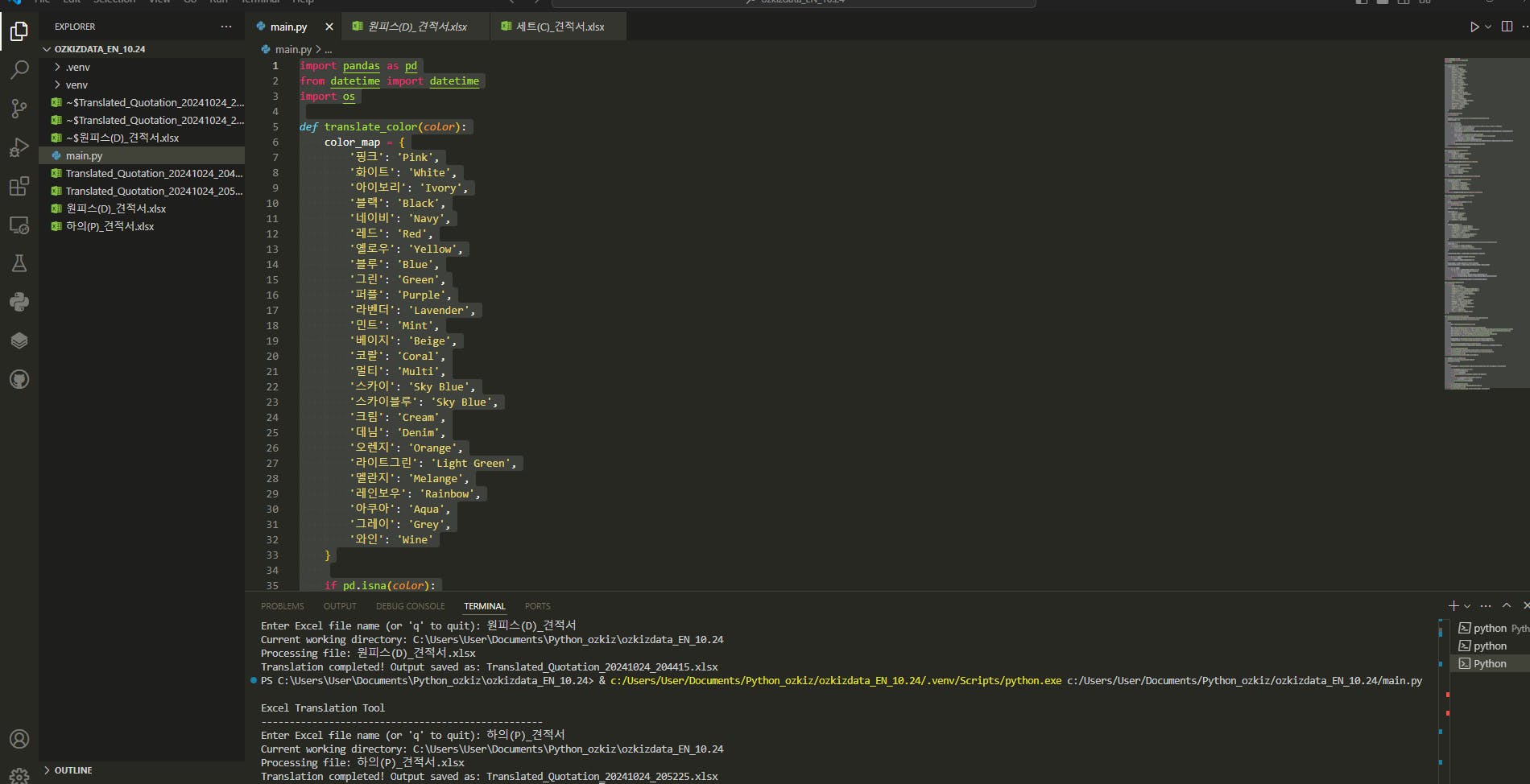The height and width of the screenshot is (784, 1530).
Task: Open the DEBUG CONSOLE panel tab
Action: click(x=410, y=606)
